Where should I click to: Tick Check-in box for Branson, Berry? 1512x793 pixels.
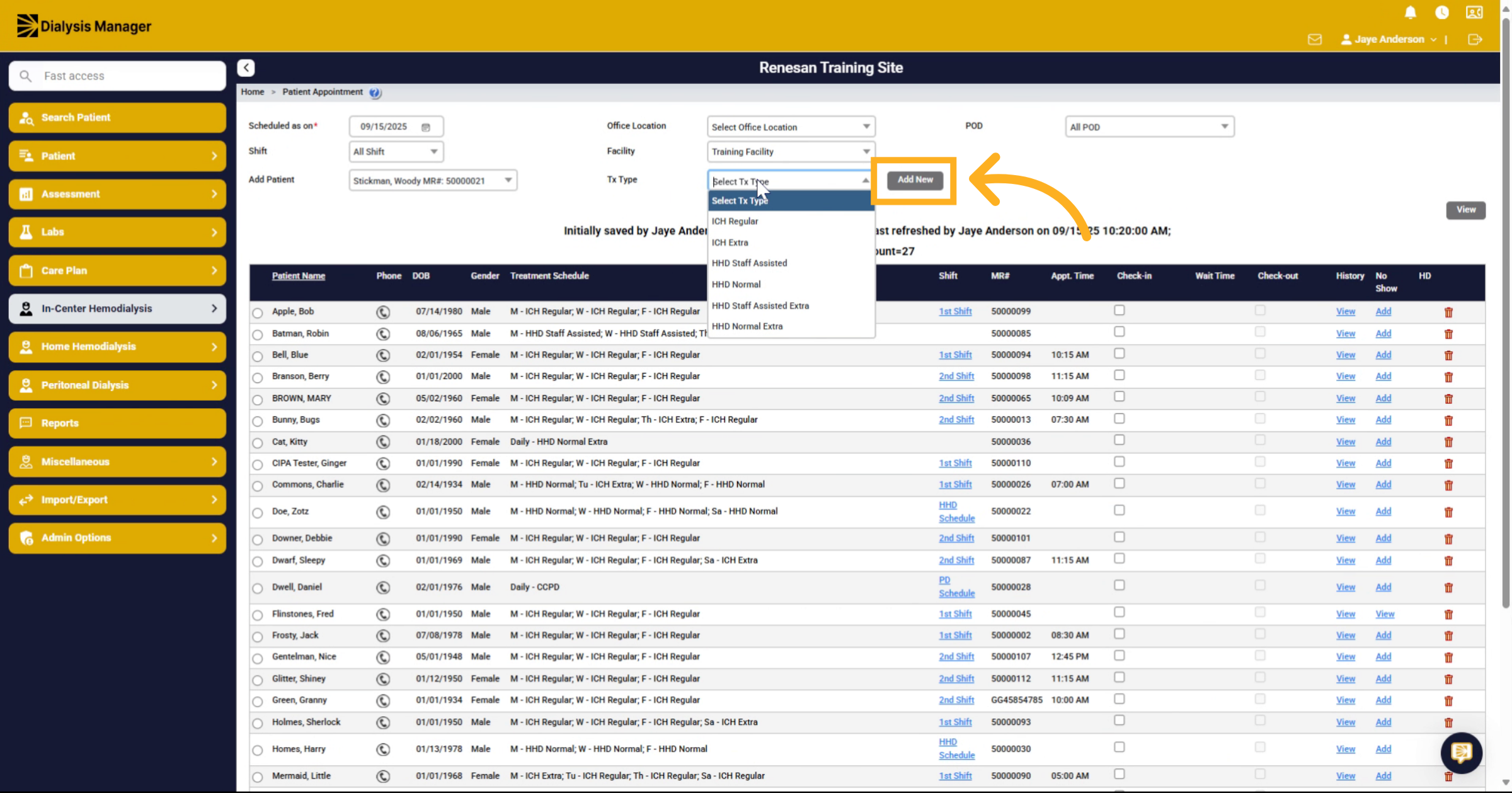coord(1119,375)
